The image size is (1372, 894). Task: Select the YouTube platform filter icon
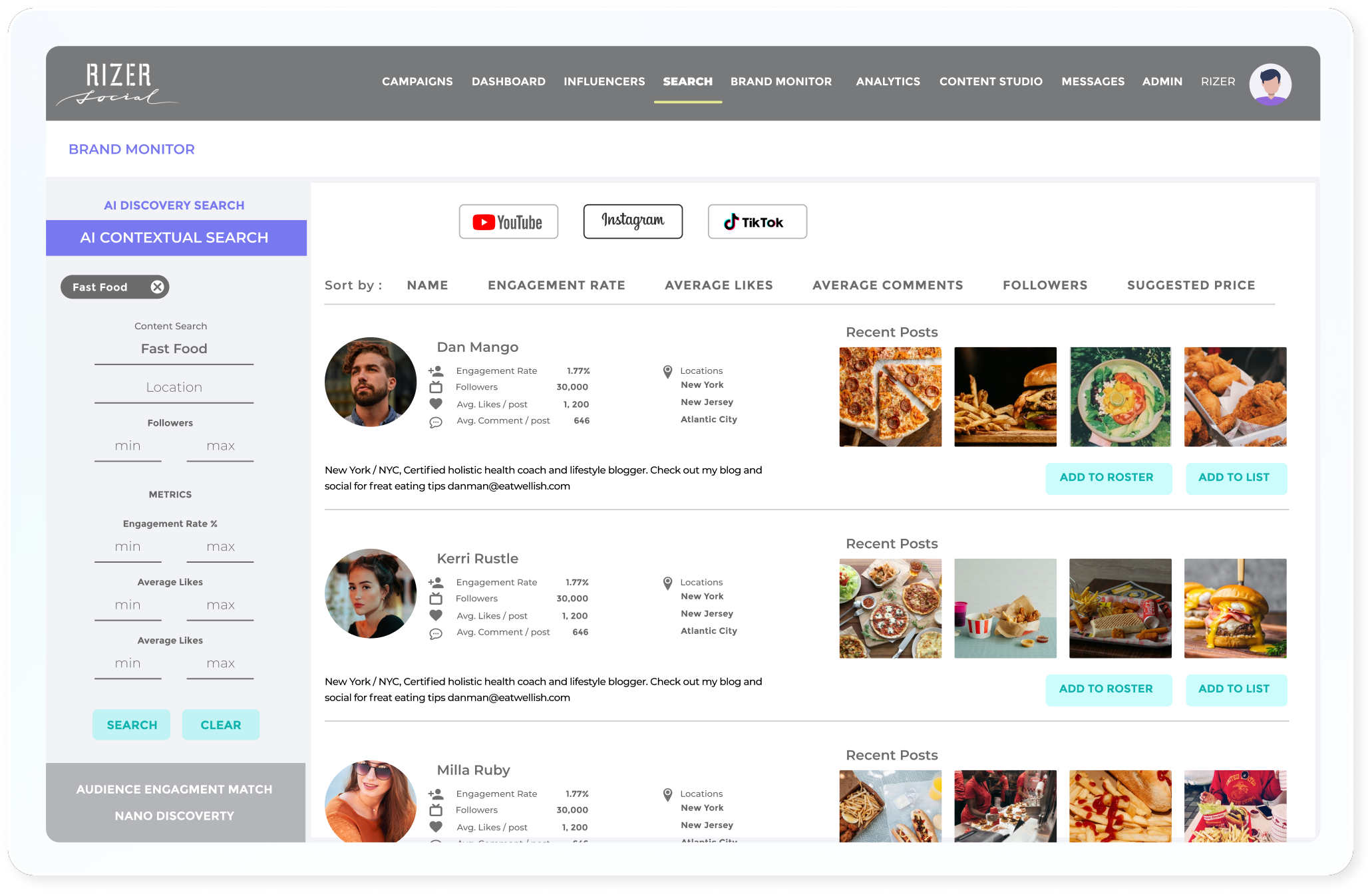pyautogui.click(x=508, y=222)
